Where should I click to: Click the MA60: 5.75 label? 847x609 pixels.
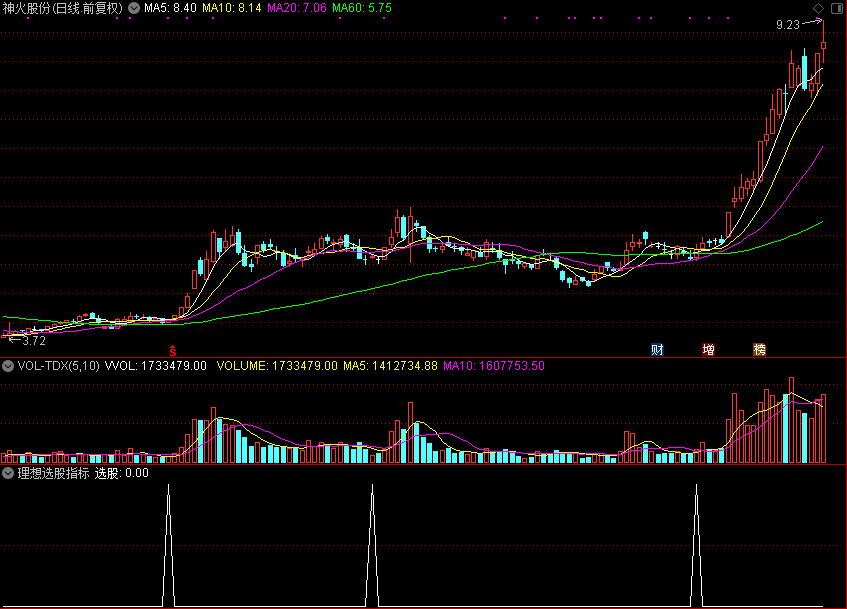(362, 8)
